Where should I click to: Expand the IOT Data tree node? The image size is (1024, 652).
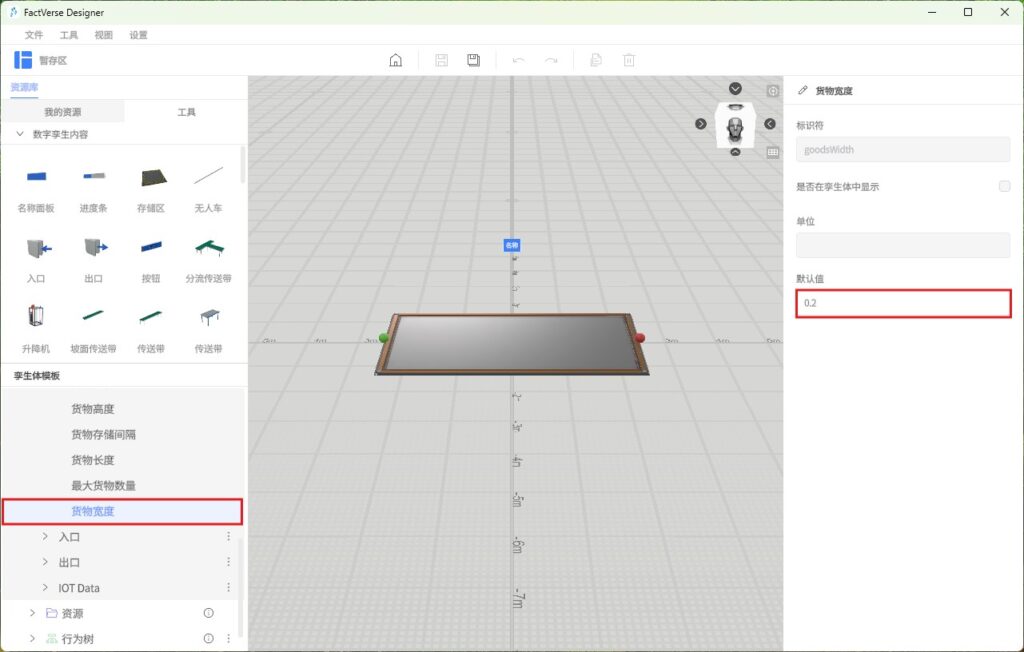point(45,588)
